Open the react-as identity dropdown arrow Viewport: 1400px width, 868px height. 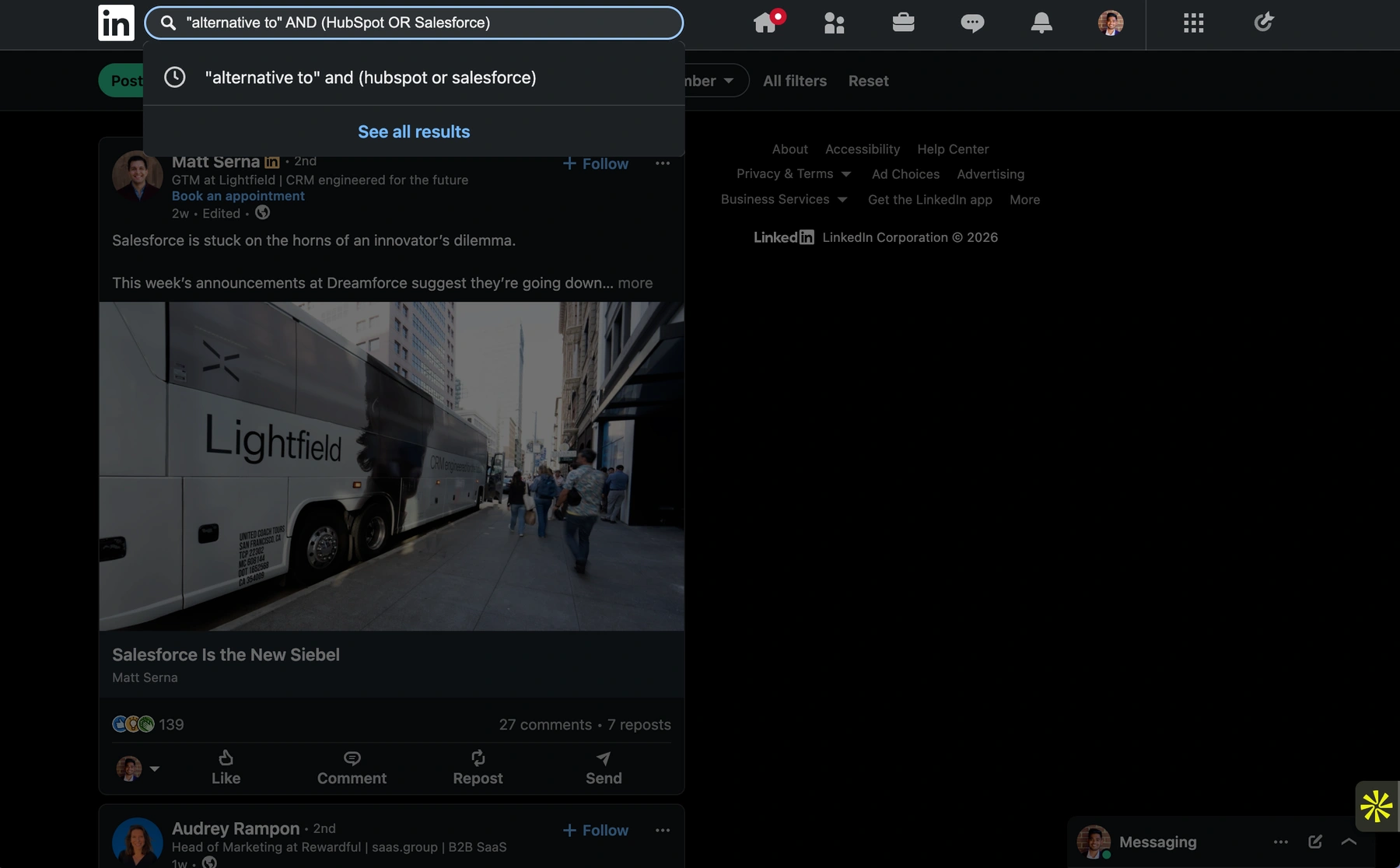click(x=155, y=768)
